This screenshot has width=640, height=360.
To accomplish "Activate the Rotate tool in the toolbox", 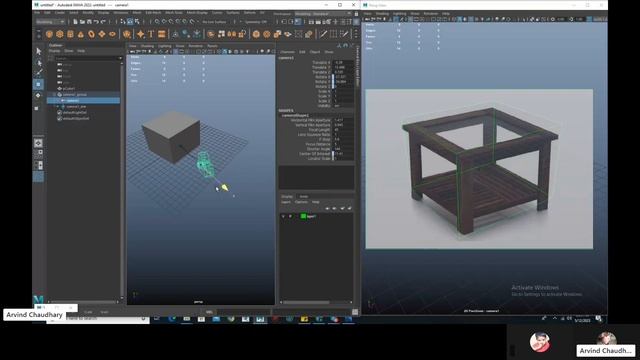I will pyautogui.click(x=38, y=96).
